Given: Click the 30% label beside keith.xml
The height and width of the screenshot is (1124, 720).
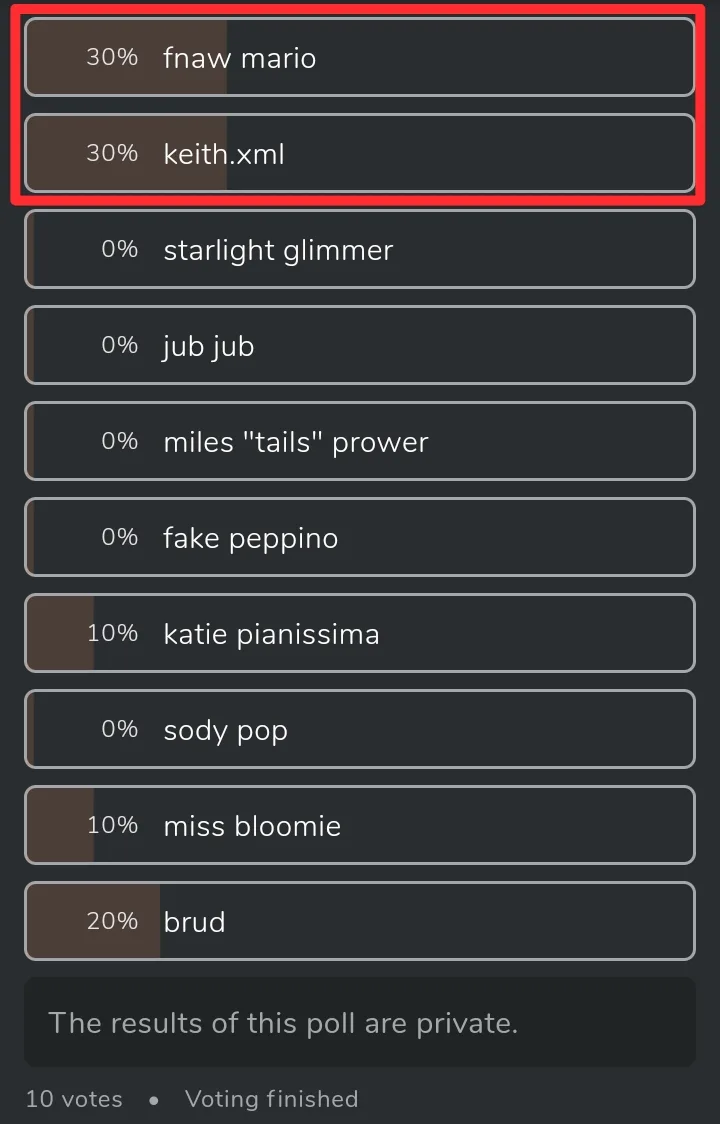Looking at the screenshot, I should (112, 153).
